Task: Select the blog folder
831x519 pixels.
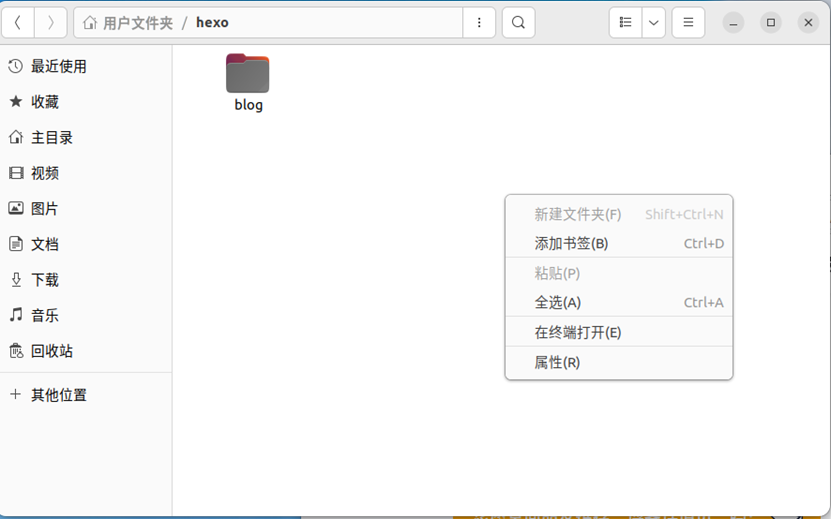Action: coord(248,82)
